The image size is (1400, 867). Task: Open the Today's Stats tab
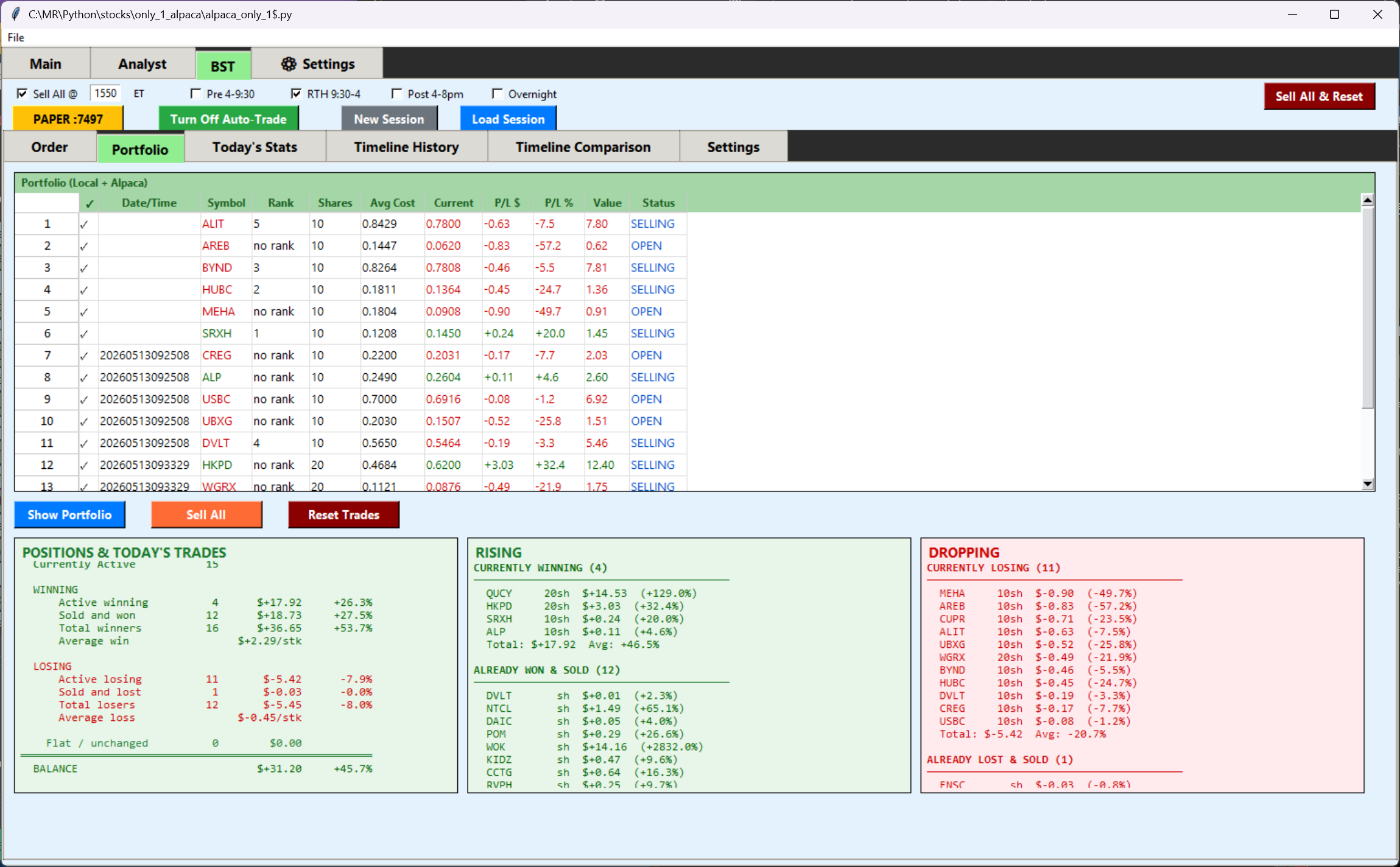click(x=255, y=147)
